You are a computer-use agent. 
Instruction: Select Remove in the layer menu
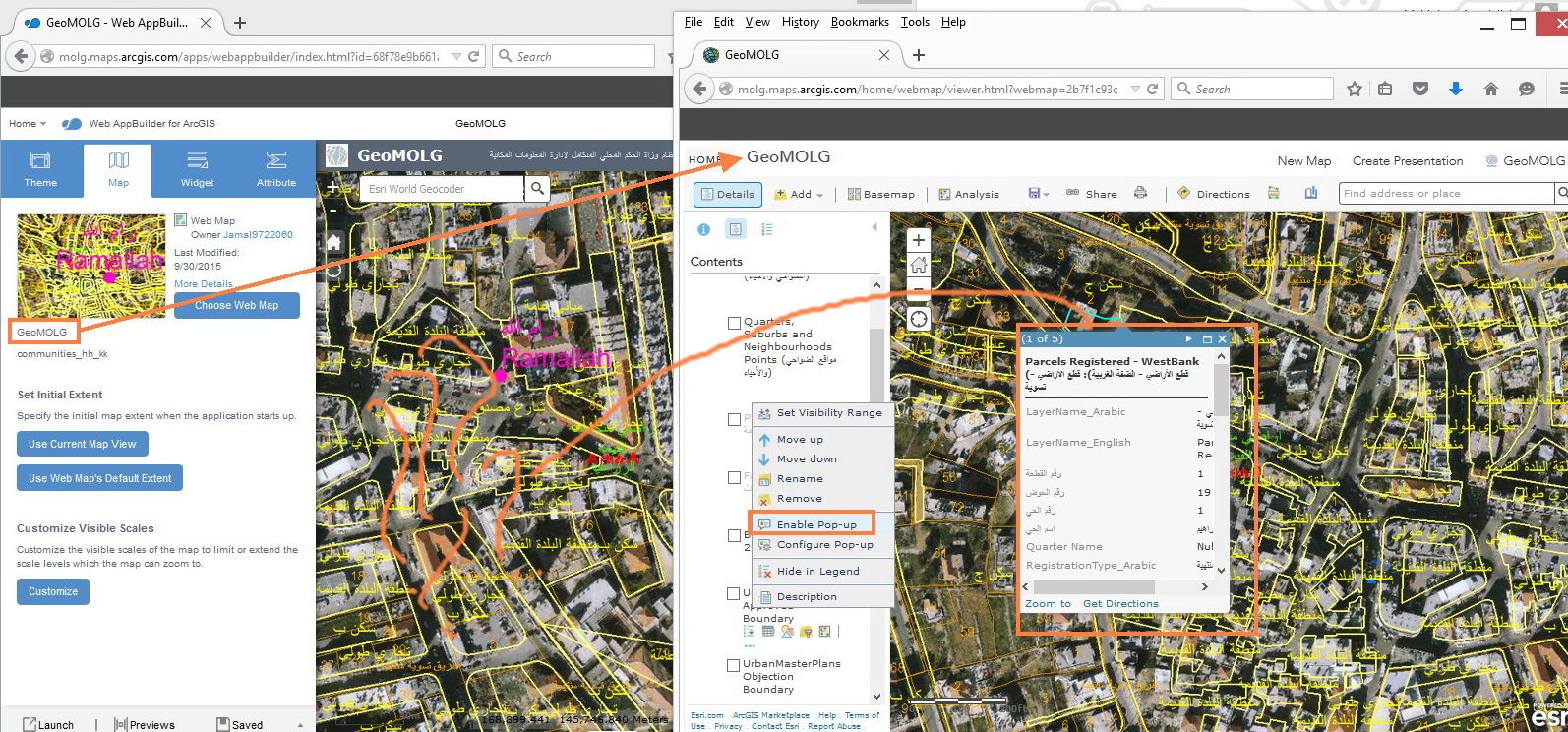(x=822, y=499)
